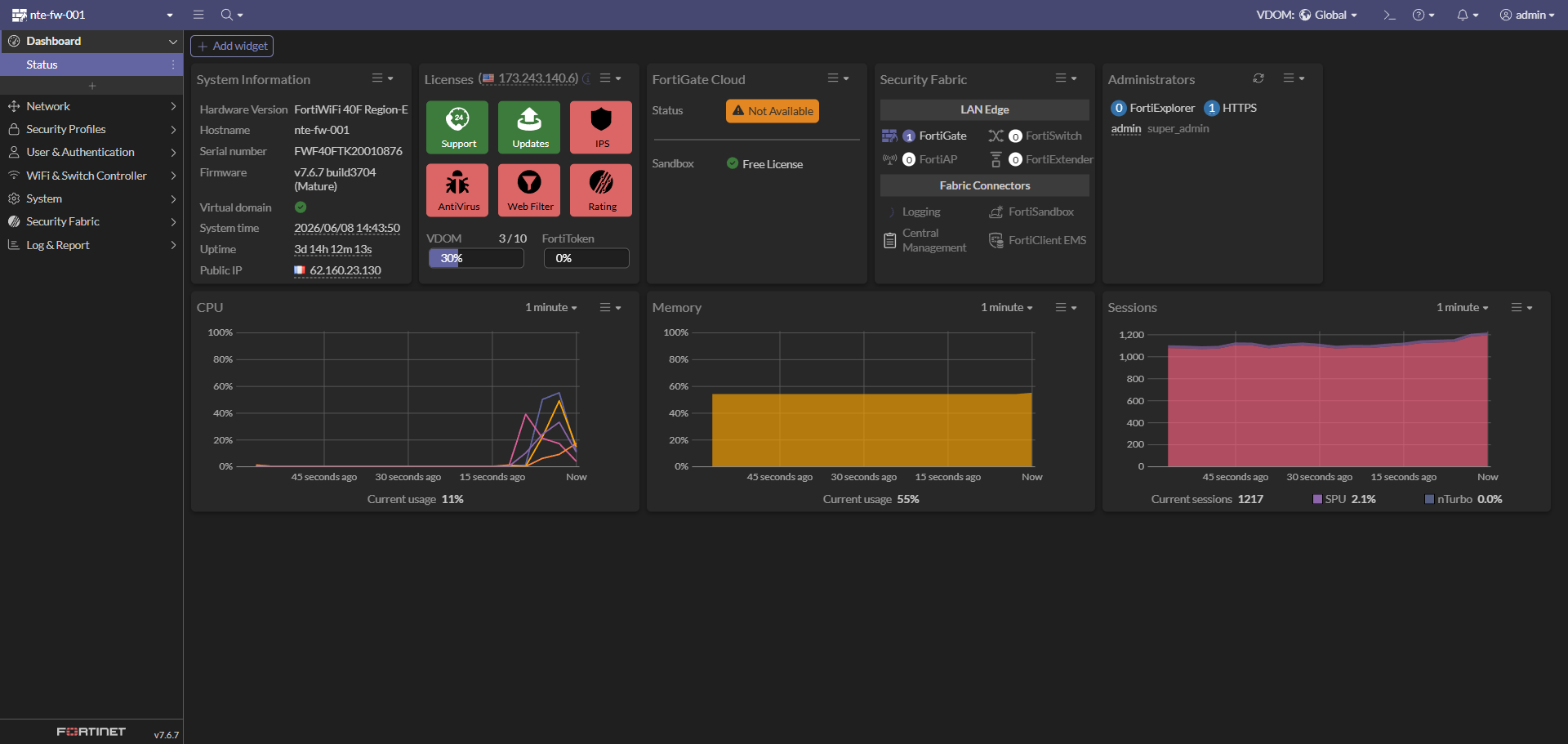Toggle the sidebar hamburger menu icon
Screen dimensions: 1568x744
pyautogui.click(x=198, y=15)
